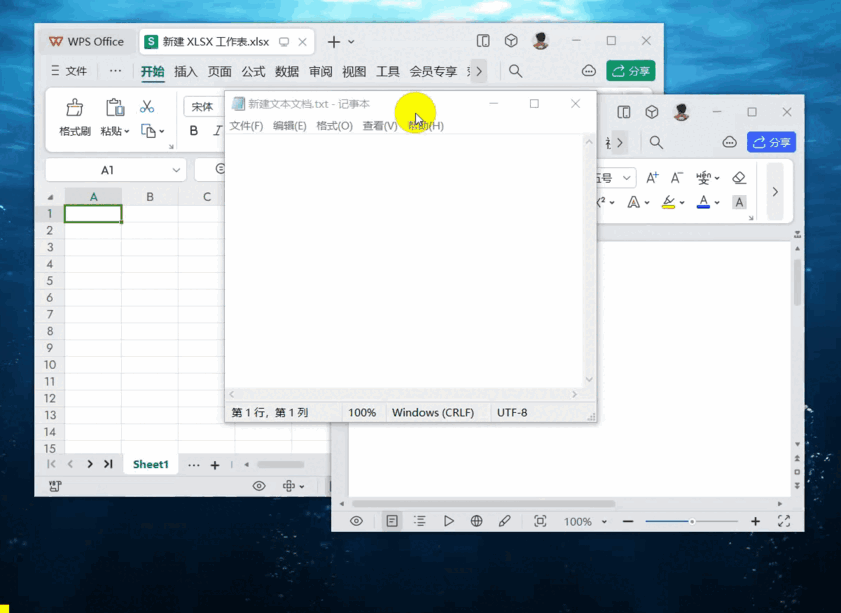Expand more ribbon tabs arrow in spreadsheet
Image resolution: width=841 pixels, height=613 pixels.
479,71
